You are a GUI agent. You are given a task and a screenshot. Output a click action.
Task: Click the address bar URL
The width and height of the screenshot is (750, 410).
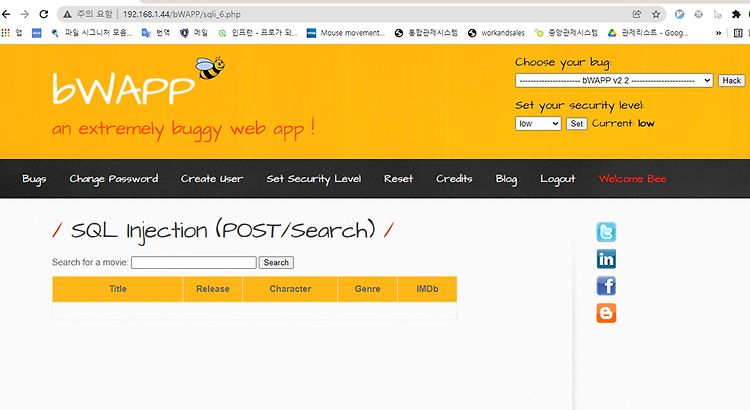point(182,14)
